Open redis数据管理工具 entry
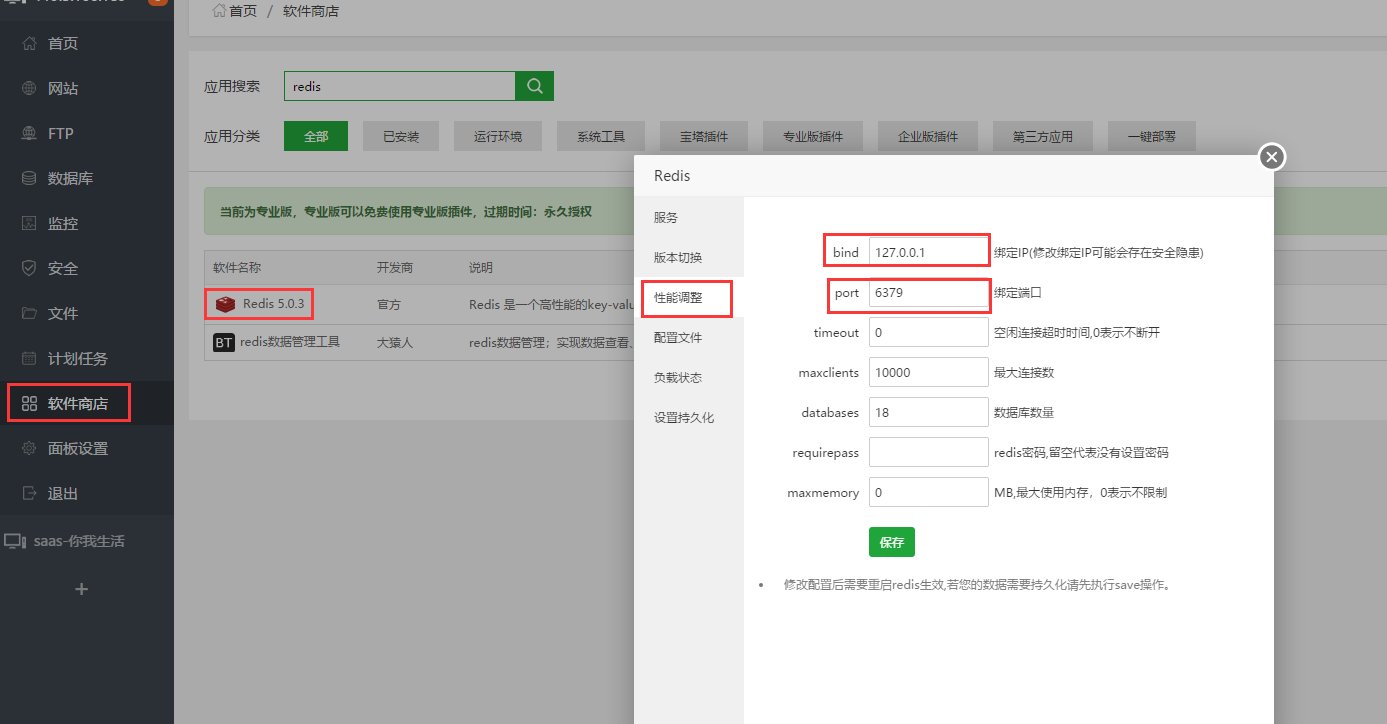 290,342
